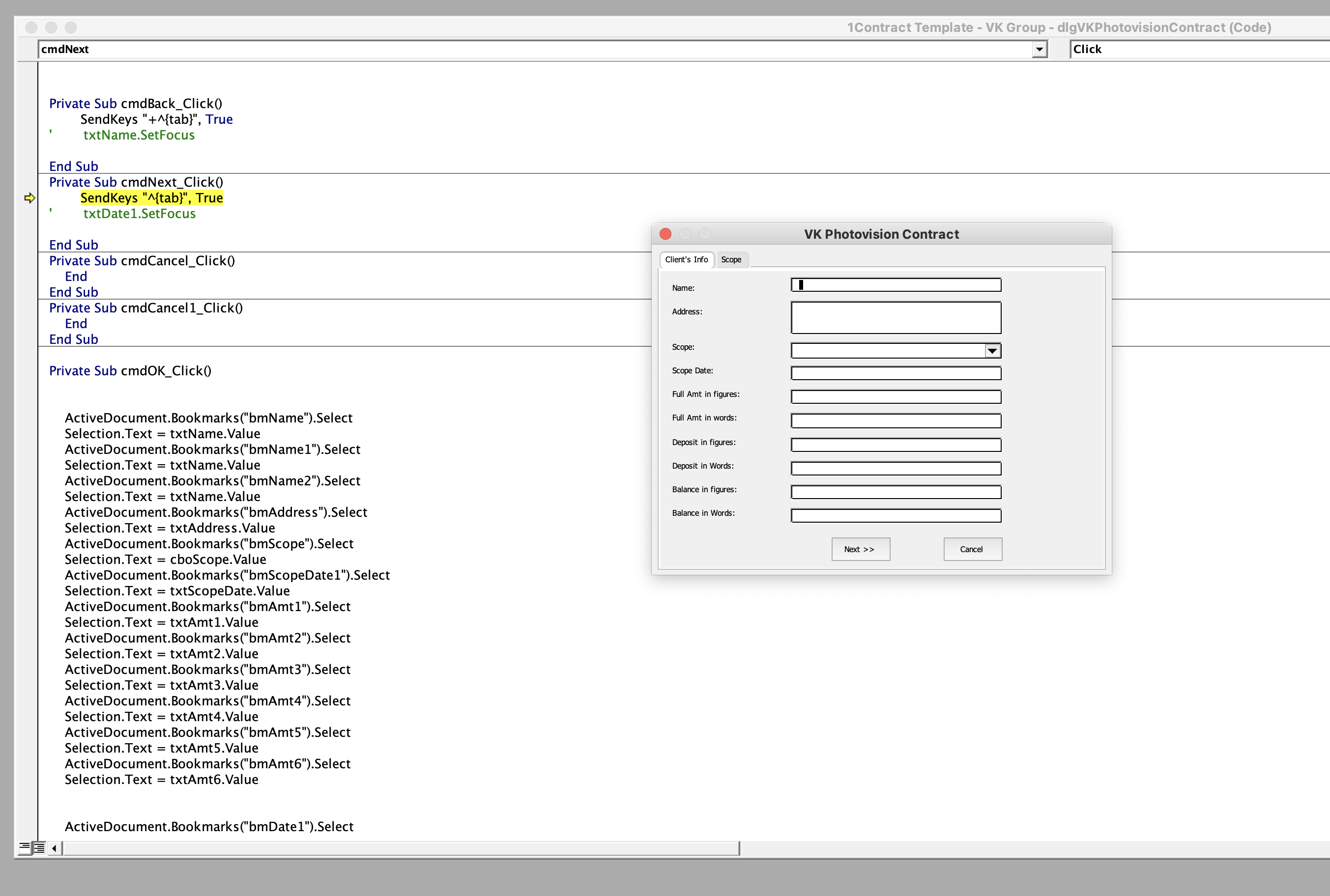Click the horizontal scrollbar track
This screenshot has height=896, width=1330.
400,848
